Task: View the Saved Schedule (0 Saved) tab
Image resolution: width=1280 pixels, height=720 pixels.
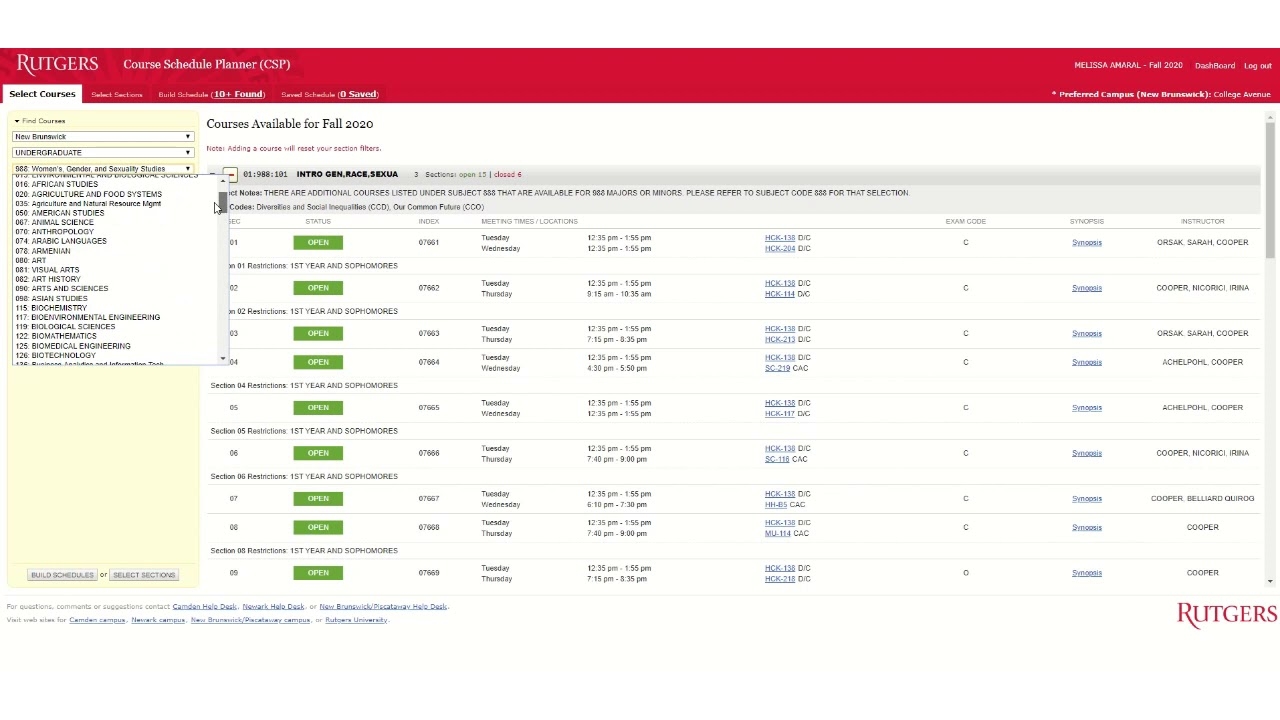Action: (x=330, y=93)
